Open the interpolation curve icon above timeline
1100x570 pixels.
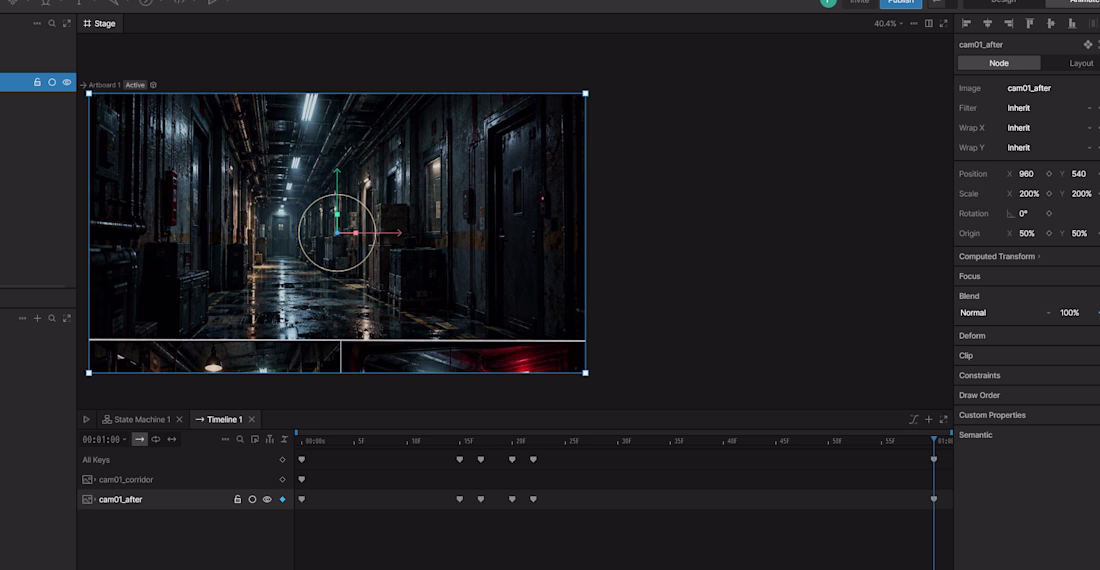click(913, 419)
